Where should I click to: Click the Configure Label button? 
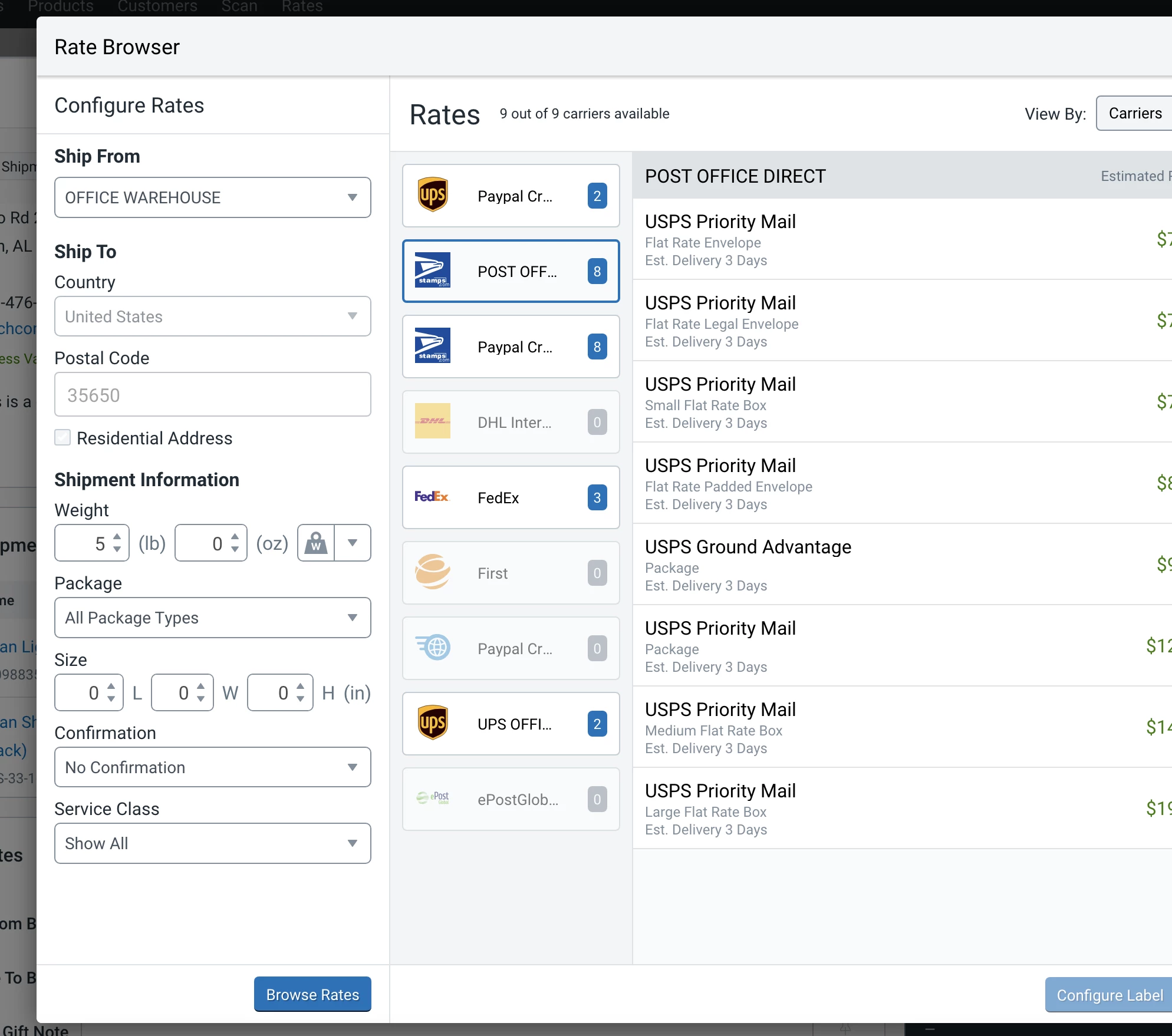pyautogui.click(x=1109, y=995)
